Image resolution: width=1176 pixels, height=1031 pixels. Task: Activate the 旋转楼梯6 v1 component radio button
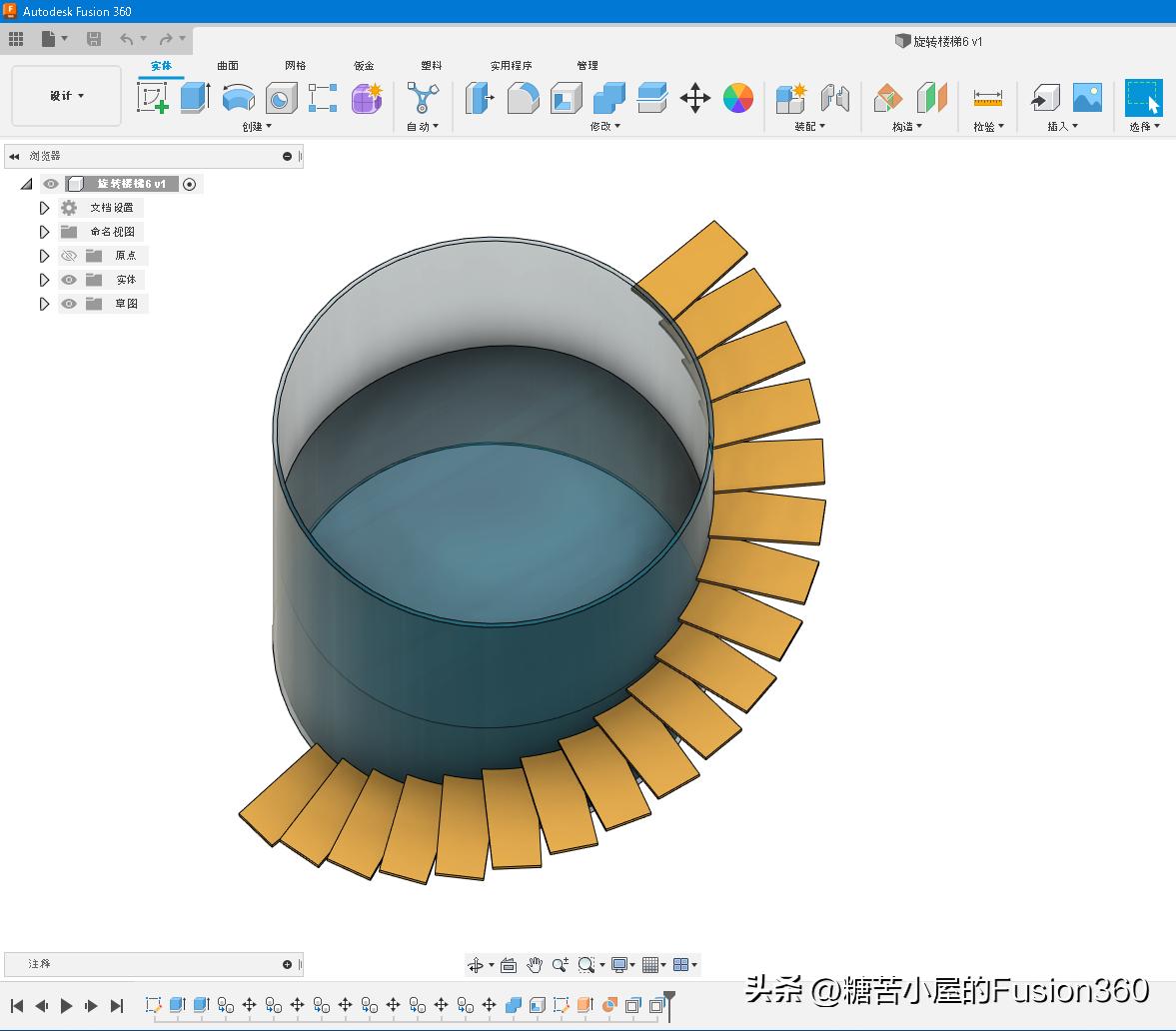190,184
